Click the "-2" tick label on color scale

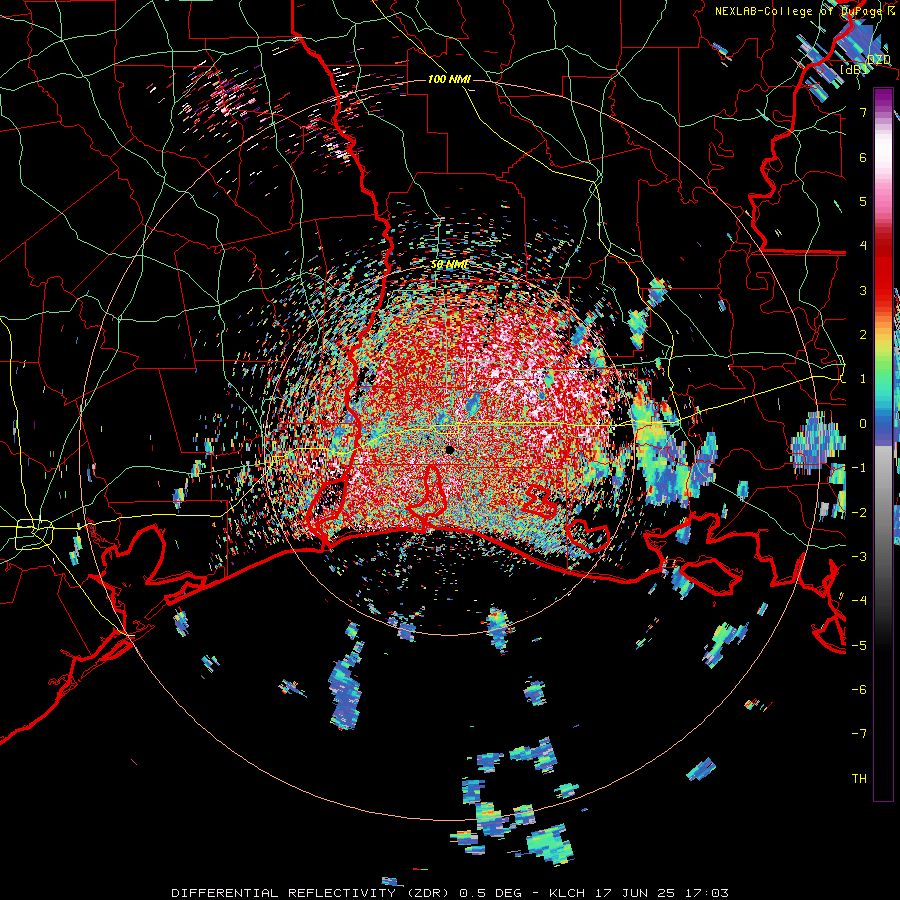click(859, 512)
